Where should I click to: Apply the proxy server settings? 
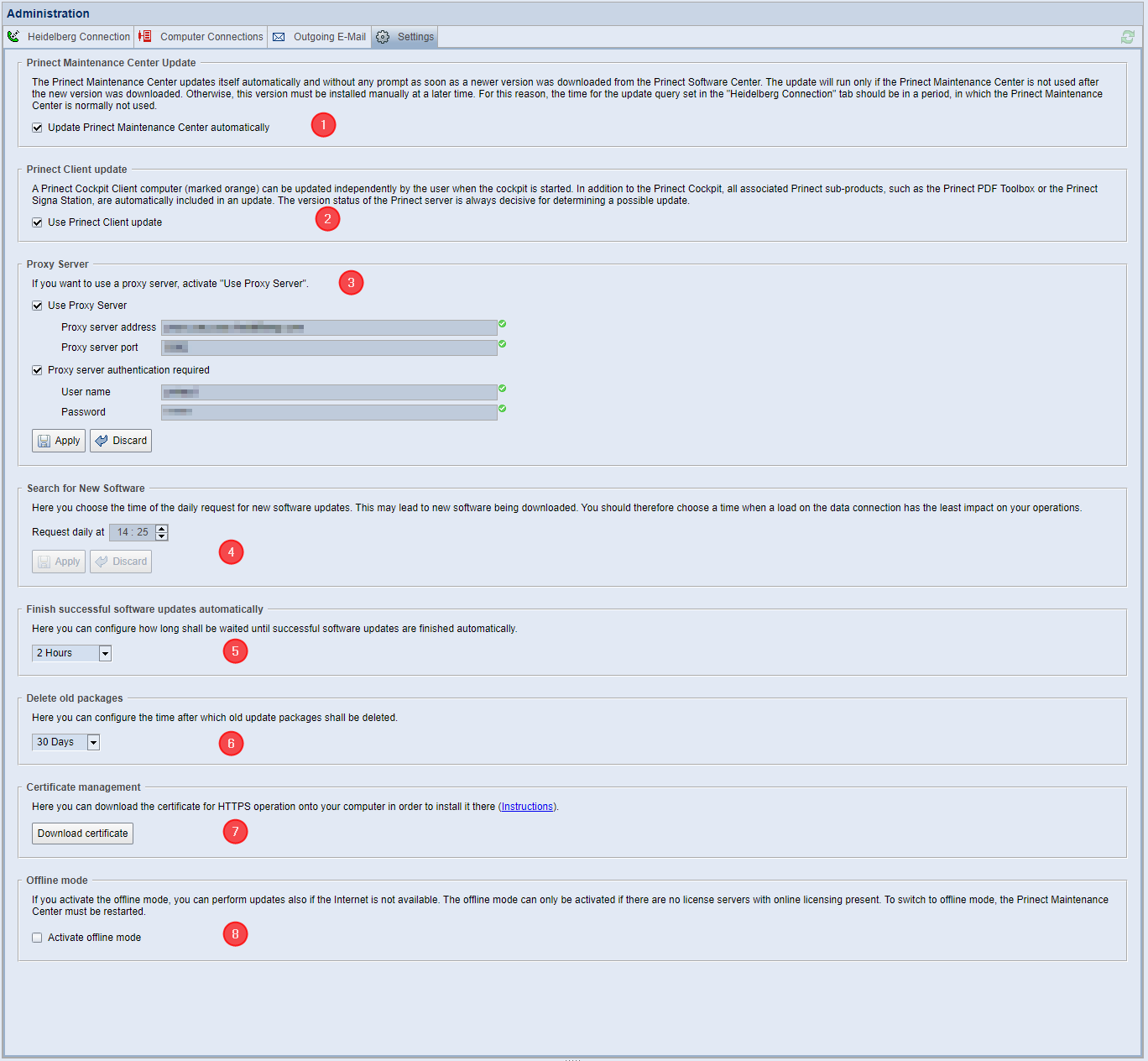click(x=59, y=441)
